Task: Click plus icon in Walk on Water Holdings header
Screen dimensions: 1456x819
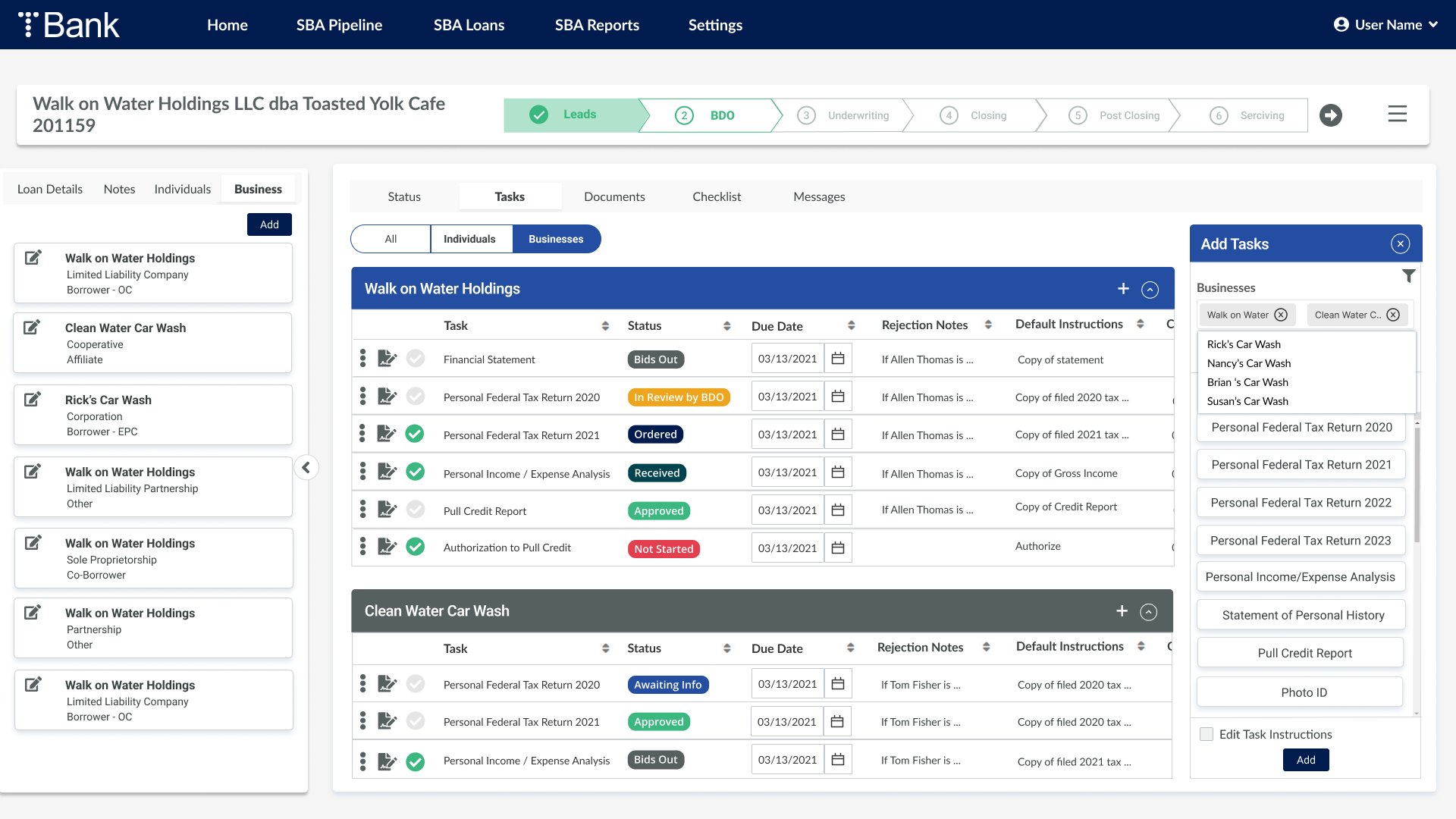Action: tap(1123, 289)
